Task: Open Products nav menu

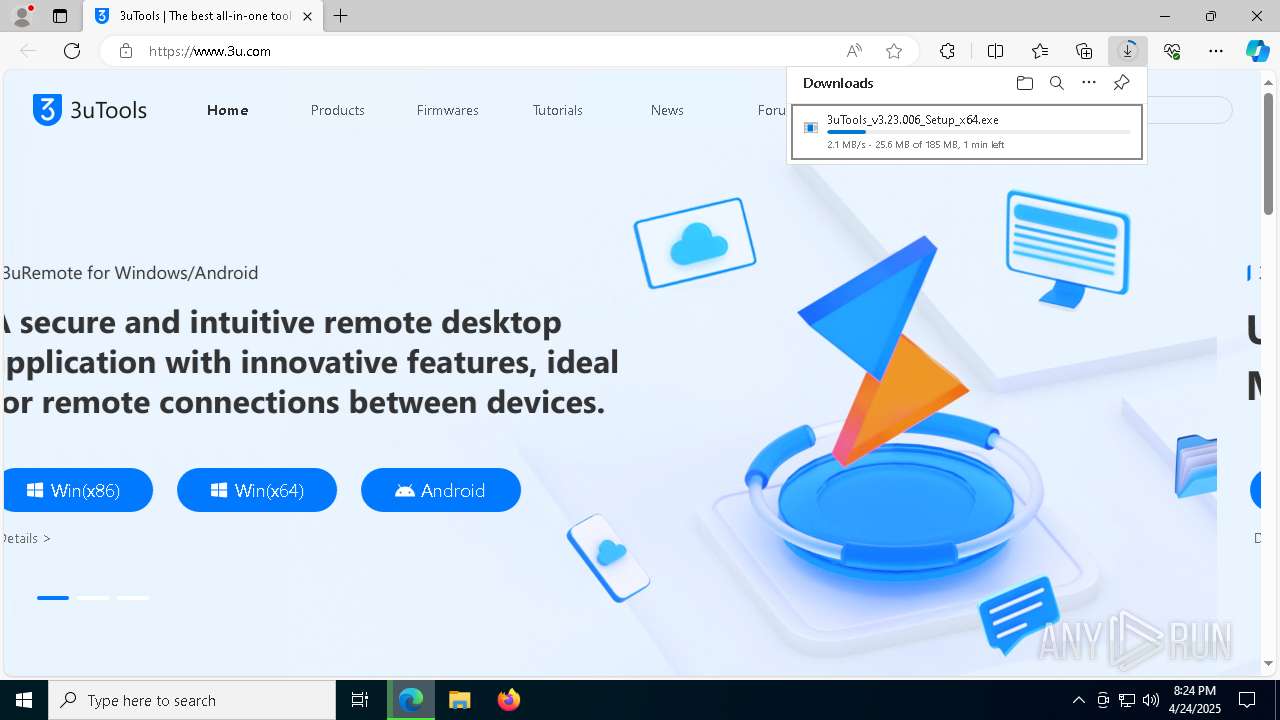Action: coord(338,110)
